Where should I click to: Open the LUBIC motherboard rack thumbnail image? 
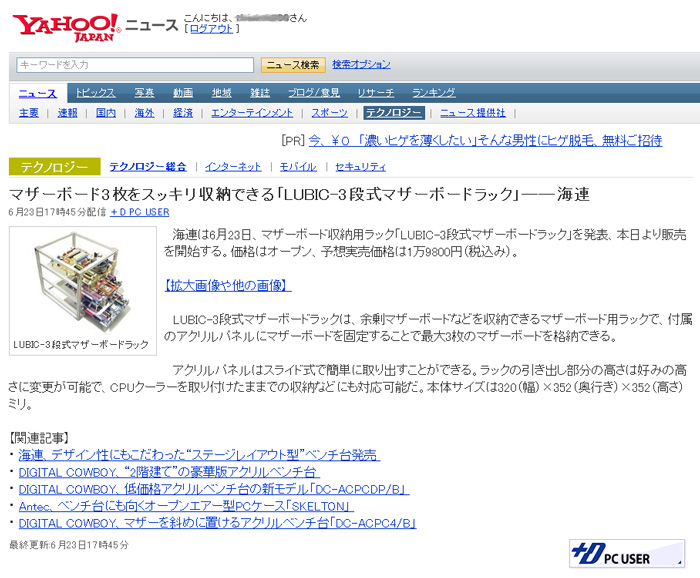pyautogui.click(x=83, y=283)
